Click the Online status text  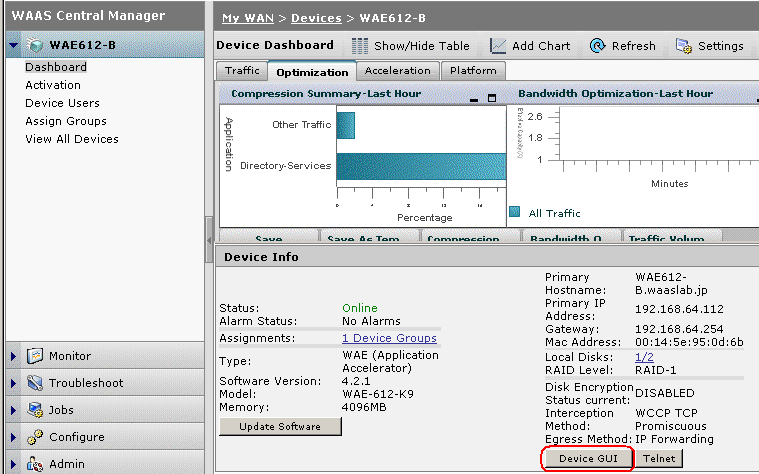pyautogui.click(x=360, y=308)
